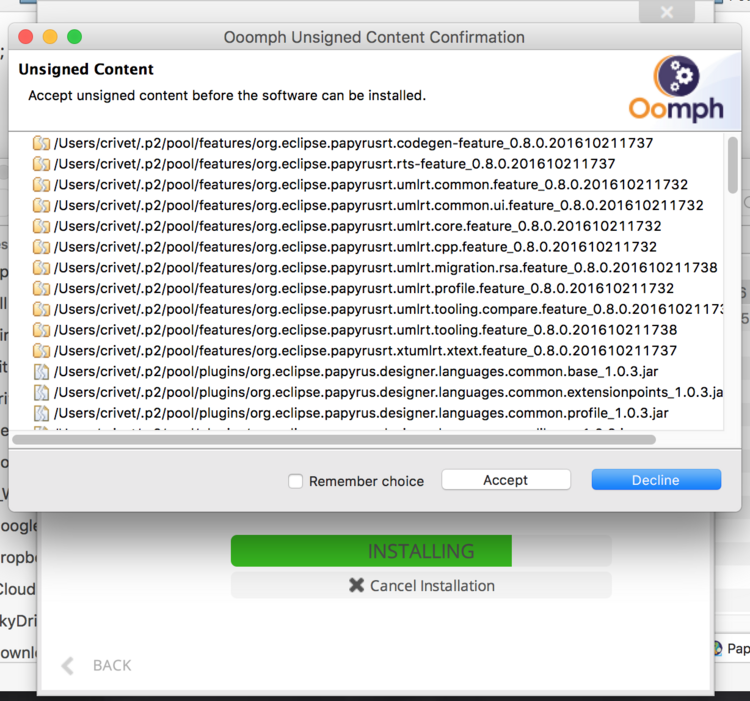Go BACK in the installer window
Viewport: 750px width, 701px height.
pyautogui.click(x=112, y=665)
